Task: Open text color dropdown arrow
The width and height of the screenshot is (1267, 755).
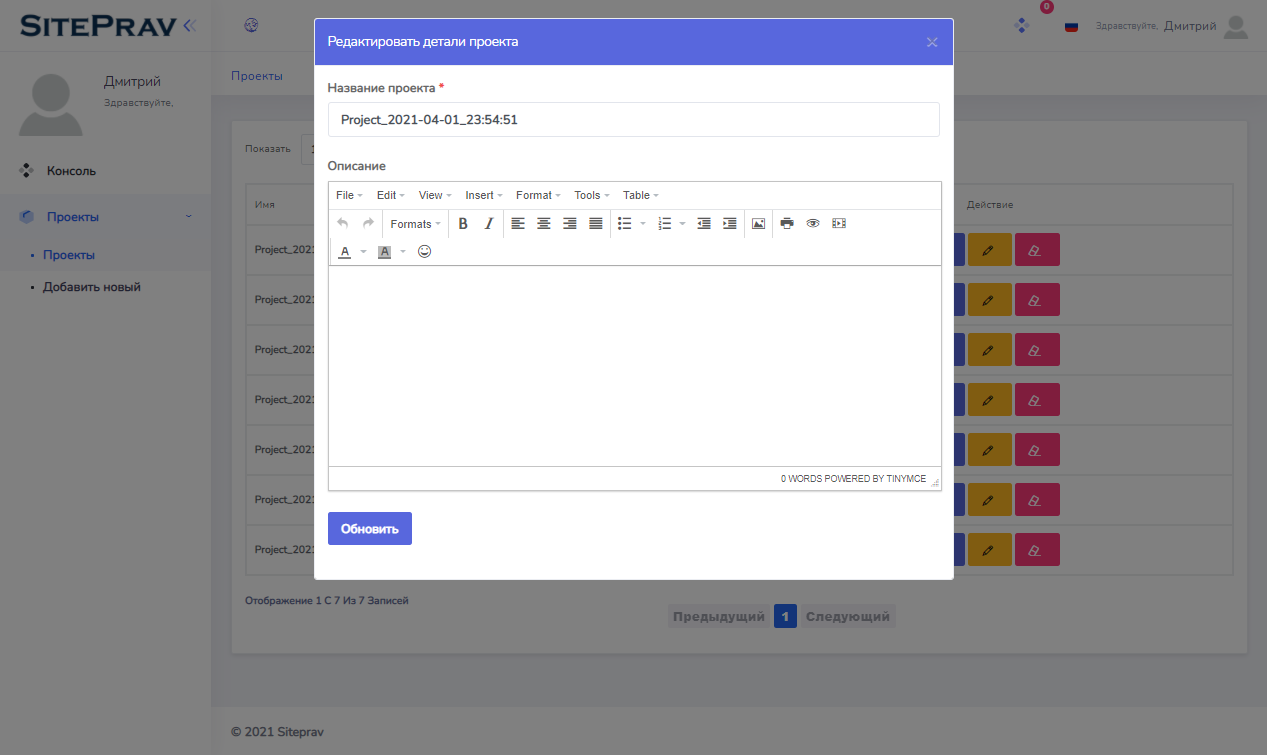Action: pos(364,252)
